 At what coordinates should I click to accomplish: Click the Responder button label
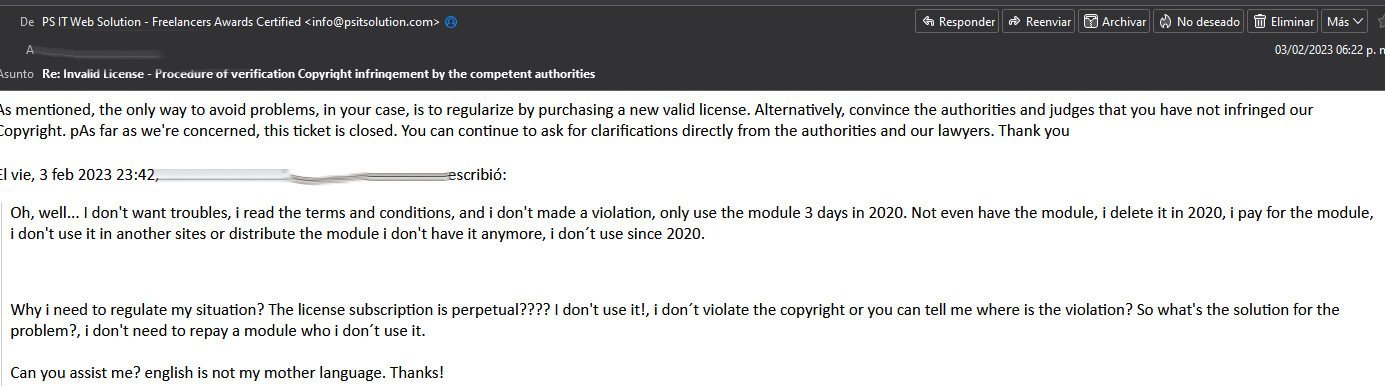(x=966, y=21)
